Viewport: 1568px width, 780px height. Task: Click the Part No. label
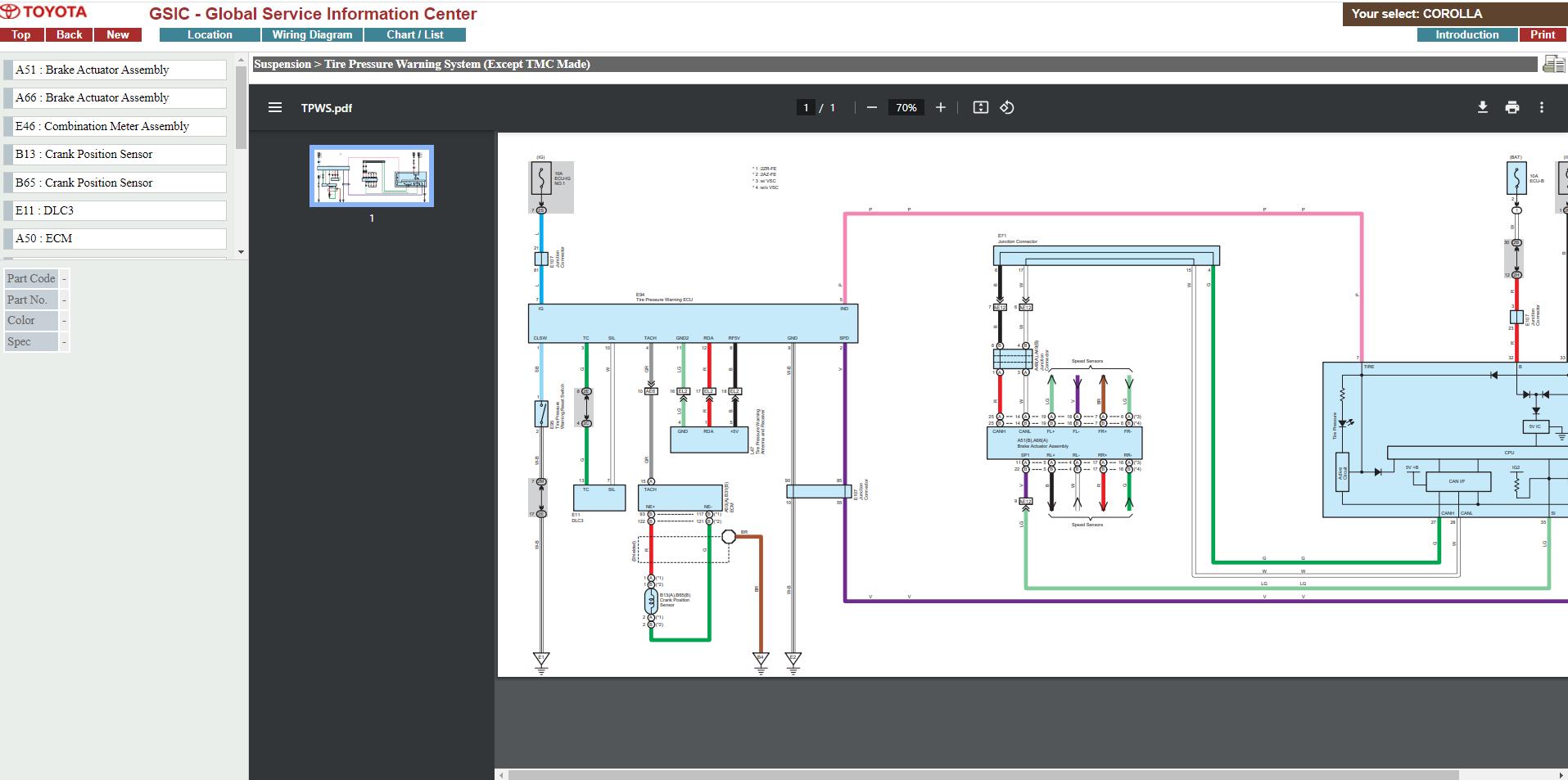[x=31, y=300]
